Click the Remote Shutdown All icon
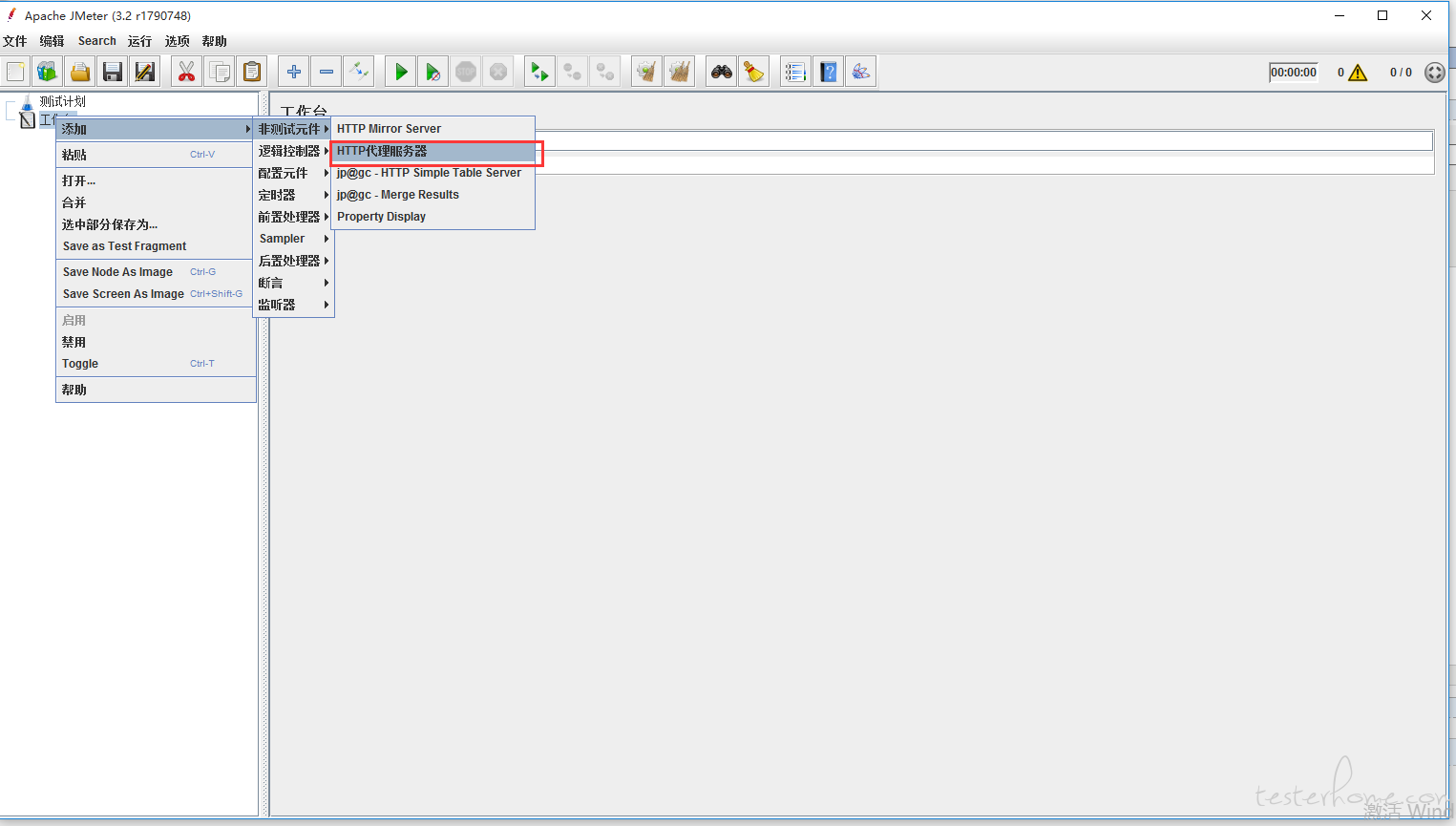This screenshot has width=1456, height=826. click(x=605, y=72)
